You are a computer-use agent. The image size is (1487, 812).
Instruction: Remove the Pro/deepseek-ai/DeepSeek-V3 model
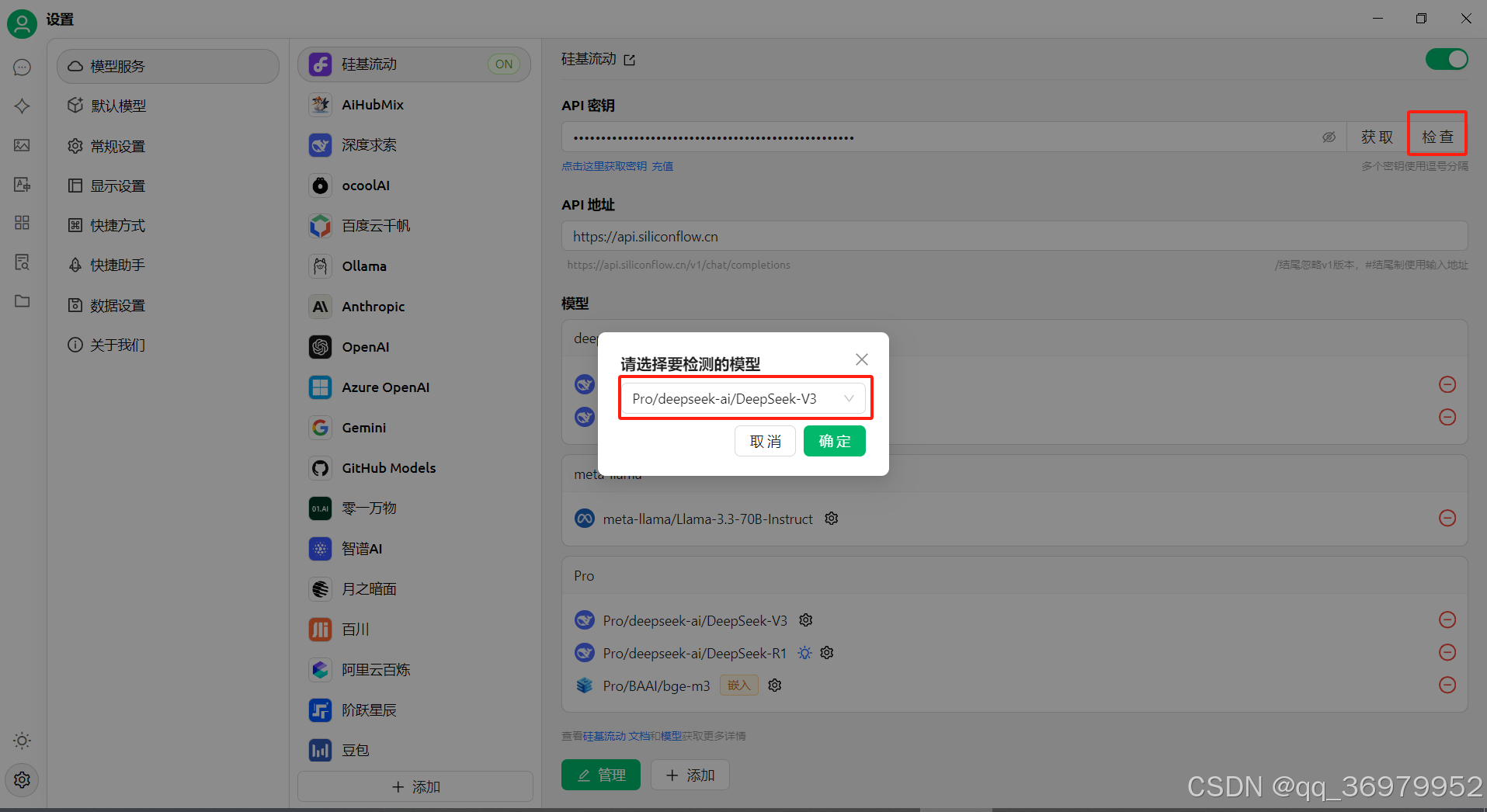click(1447, 619)
